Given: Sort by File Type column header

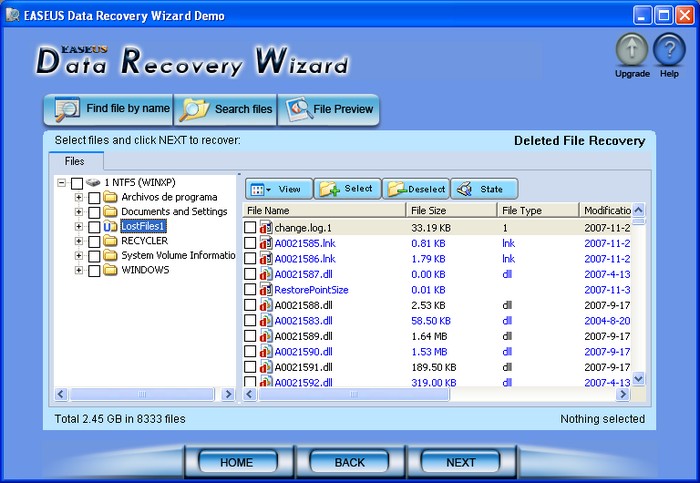Looking at the screenshot, I should pos(538,210).
